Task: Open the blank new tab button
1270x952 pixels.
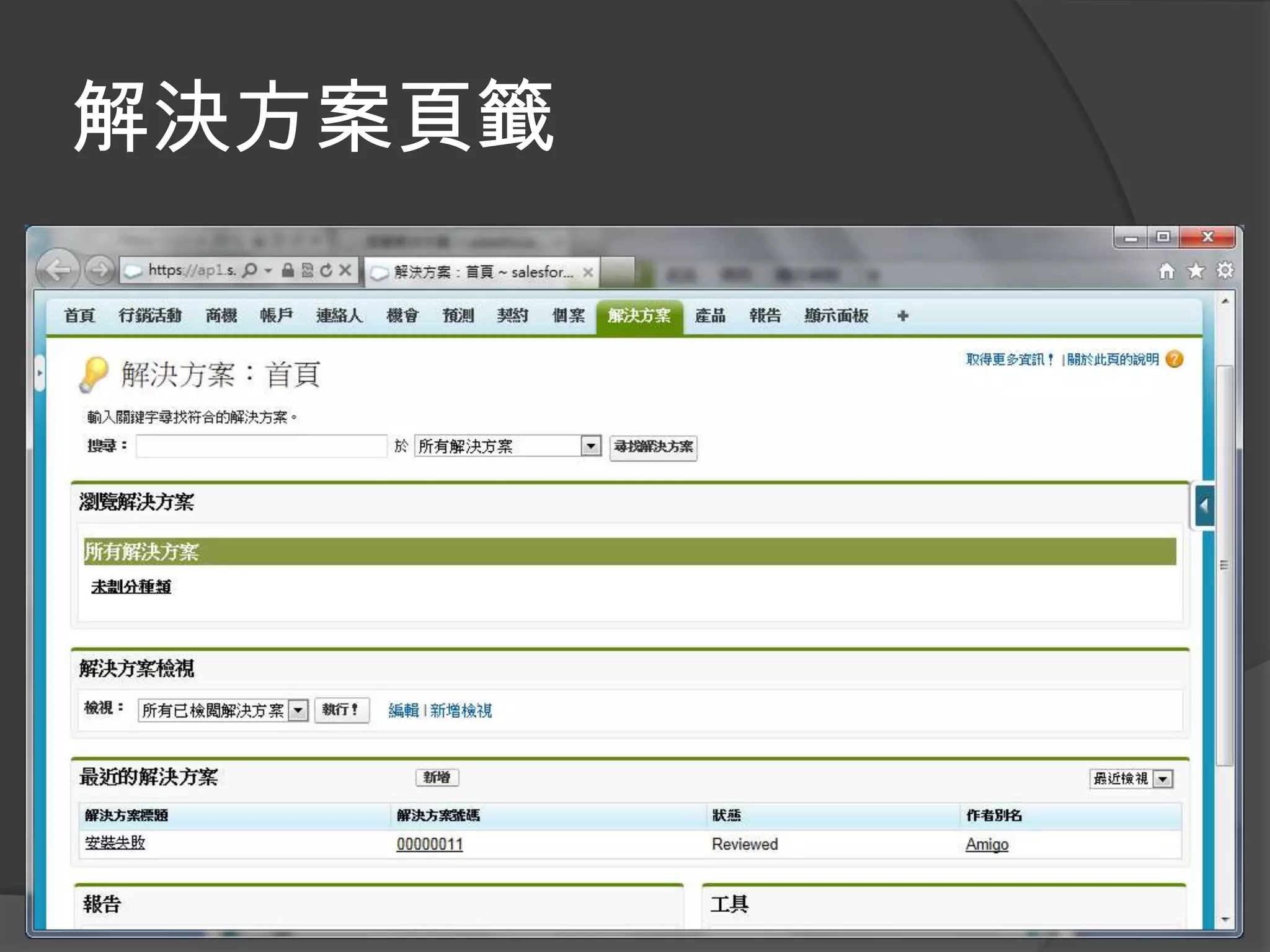Action: (618, 271)
